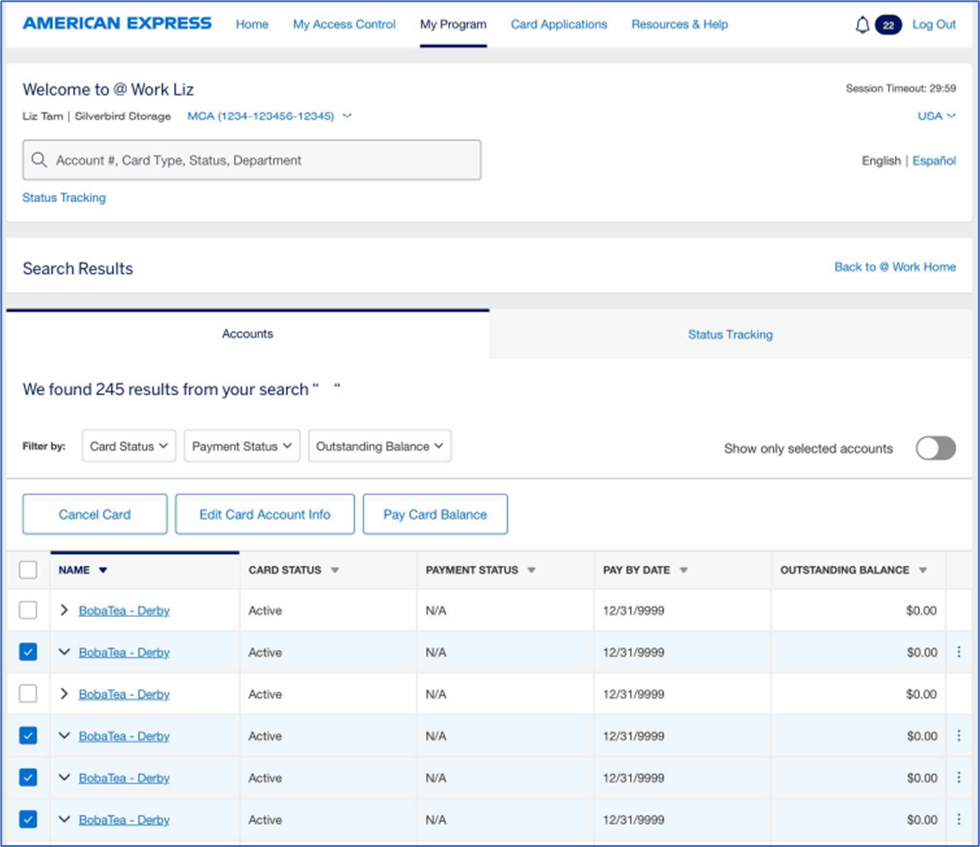Image resolution: width=980 pixels, height=847 pixels.
Task: Check the first BobaTea - Derby row checkbox
Action: pyautogui.click(x=28, y=610)
